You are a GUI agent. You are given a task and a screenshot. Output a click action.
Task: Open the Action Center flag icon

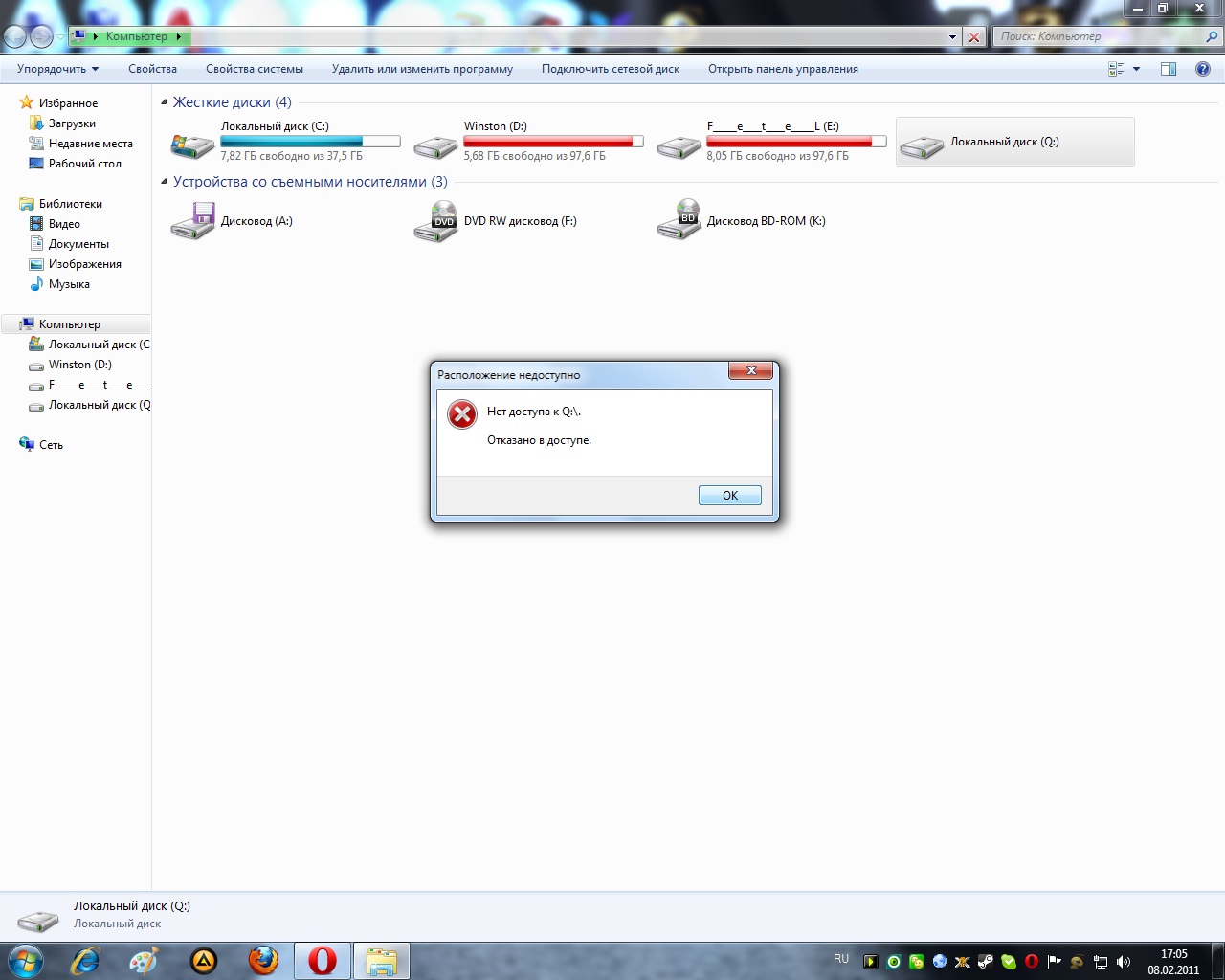pyautogui.click(x=1055, y=962)
